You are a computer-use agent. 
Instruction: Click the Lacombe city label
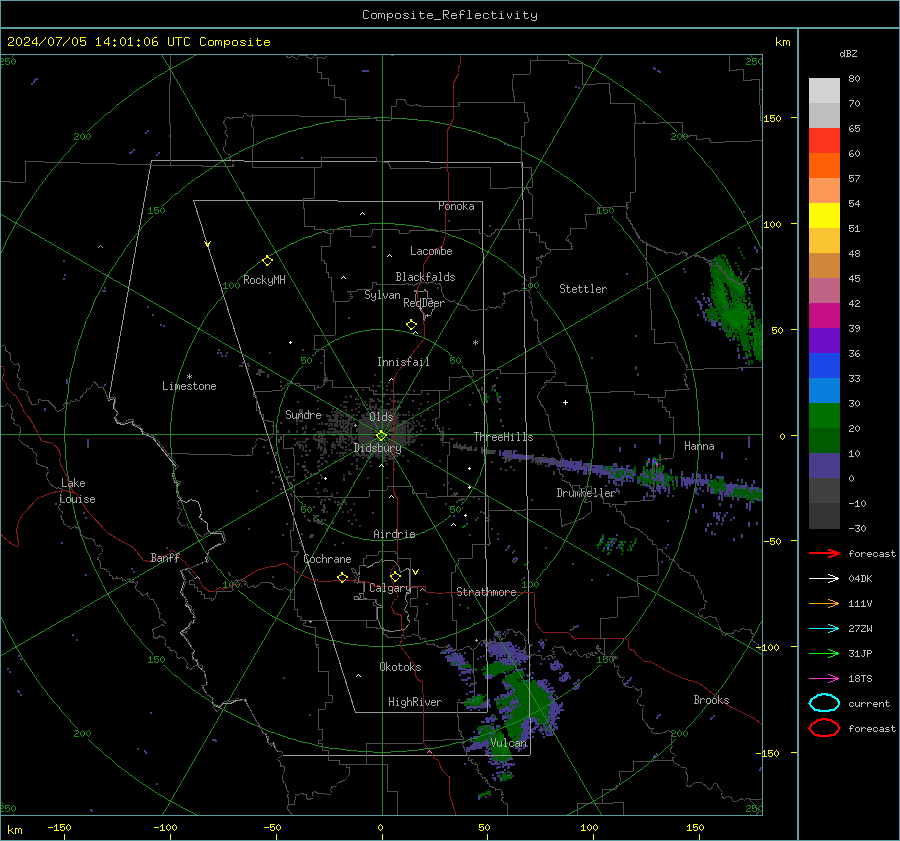(x=431, y=251)
